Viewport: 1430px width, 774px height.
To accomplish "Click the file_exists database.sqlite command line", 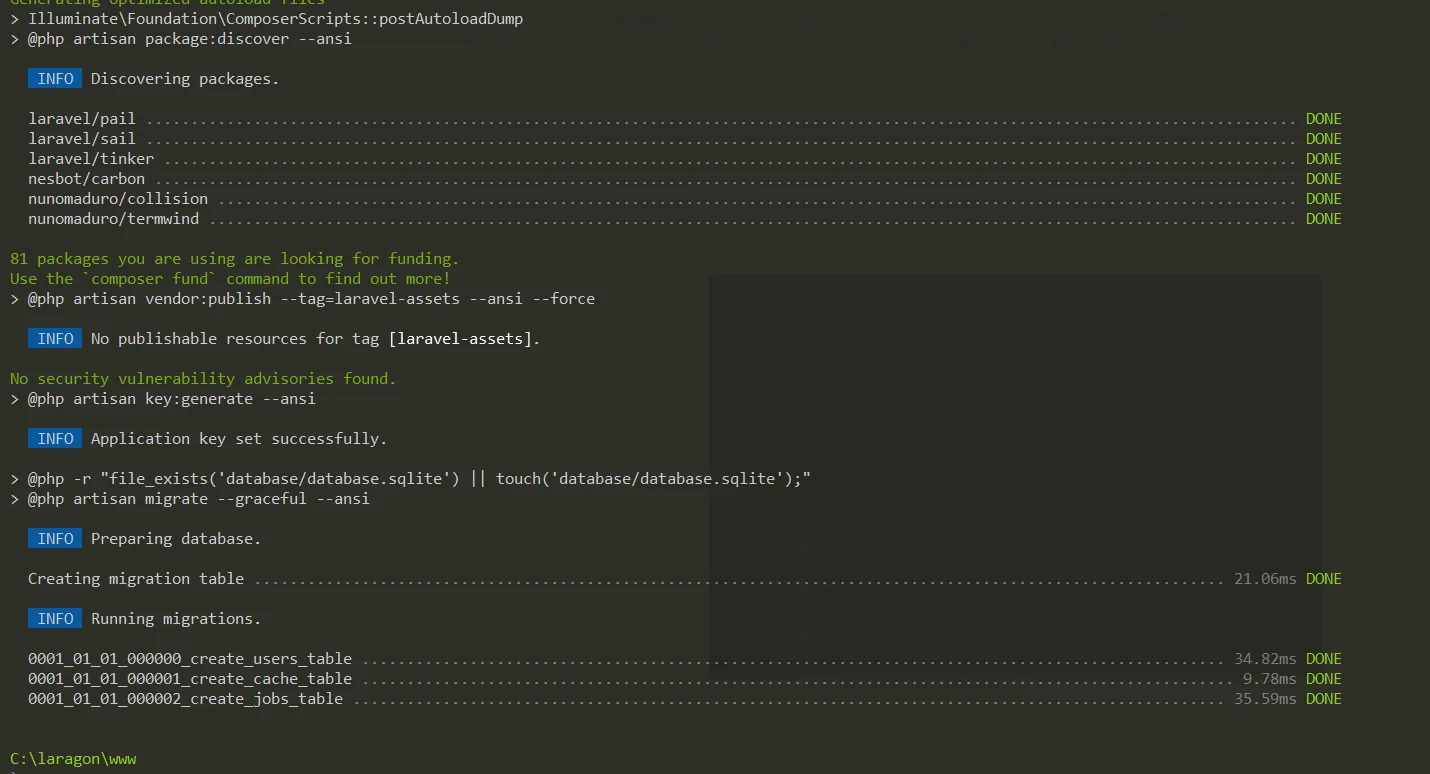I will click(x=410, y=479).
